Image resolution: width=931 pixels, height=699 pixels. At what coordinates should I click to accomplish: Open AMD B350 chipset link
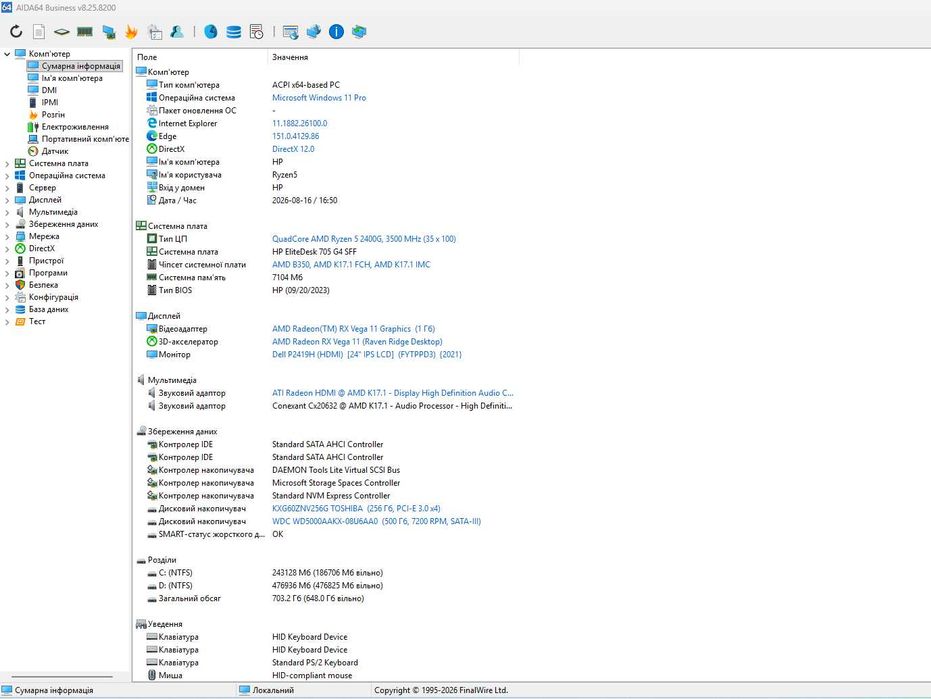coord(351,264)
